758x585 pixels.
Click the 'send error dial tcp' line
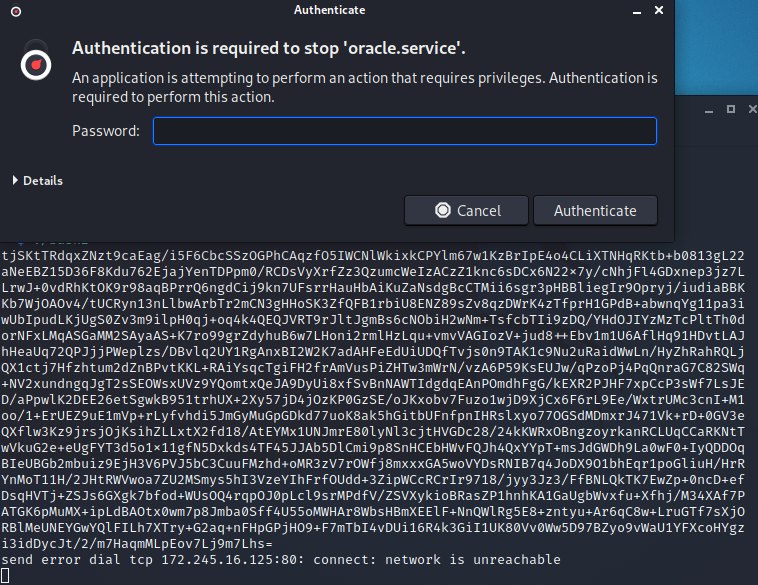[x=281, y=560]
